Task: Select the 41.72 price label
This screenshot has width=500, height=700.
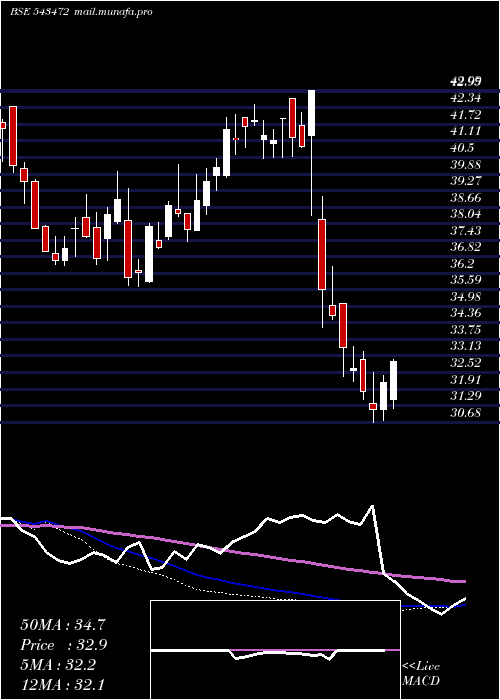Action: pyautogui.click(x=466, y=115)
